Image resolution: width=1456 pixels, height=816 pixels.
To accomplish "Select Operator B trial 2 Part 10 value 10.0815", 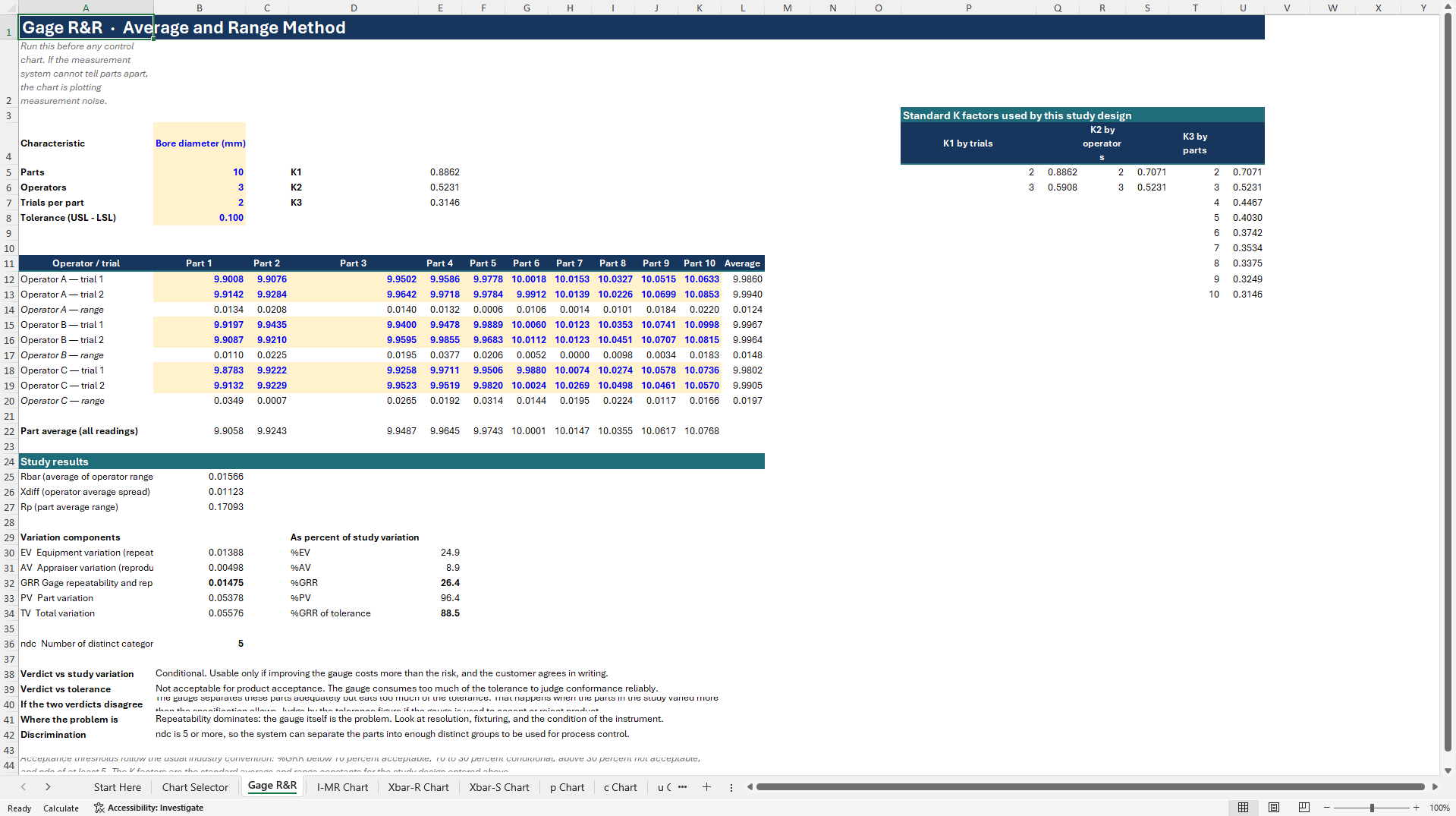I will coord(700,340).
